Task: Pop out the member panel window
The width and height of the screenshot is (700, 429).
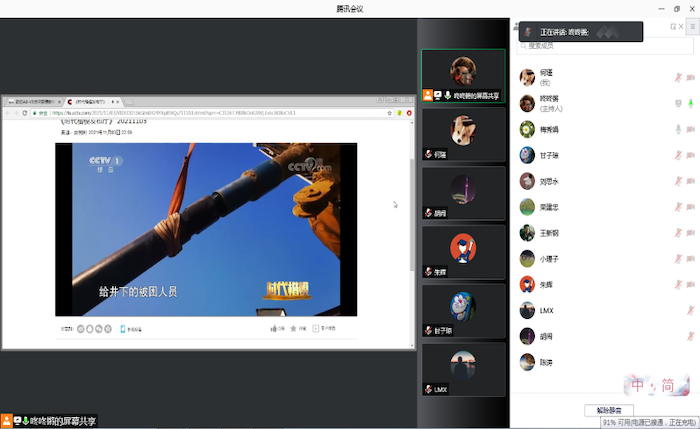Action: coord(673,27)
